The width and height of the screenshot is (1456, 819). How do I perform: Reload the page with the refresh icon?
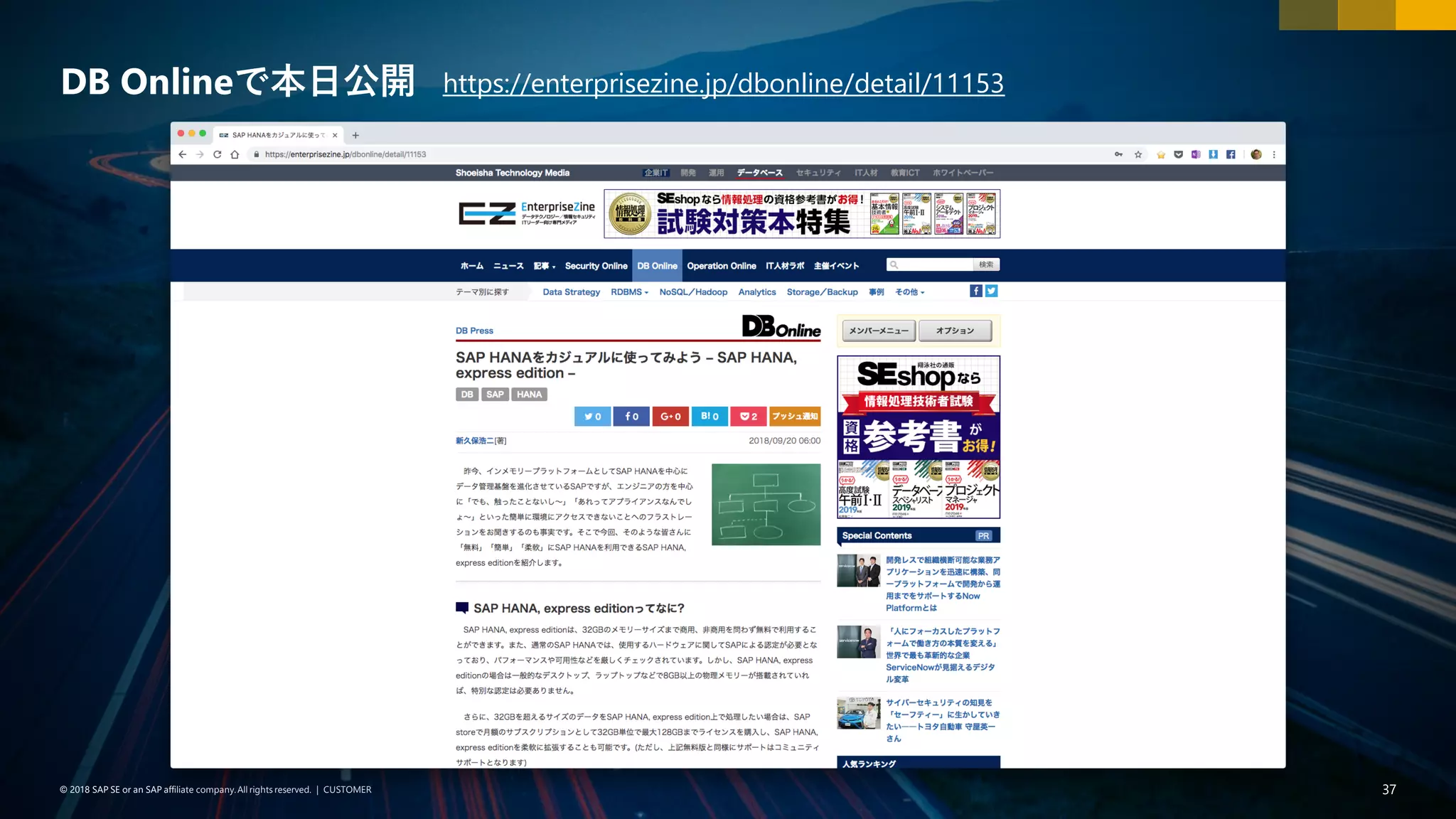[x=217, y=154]
